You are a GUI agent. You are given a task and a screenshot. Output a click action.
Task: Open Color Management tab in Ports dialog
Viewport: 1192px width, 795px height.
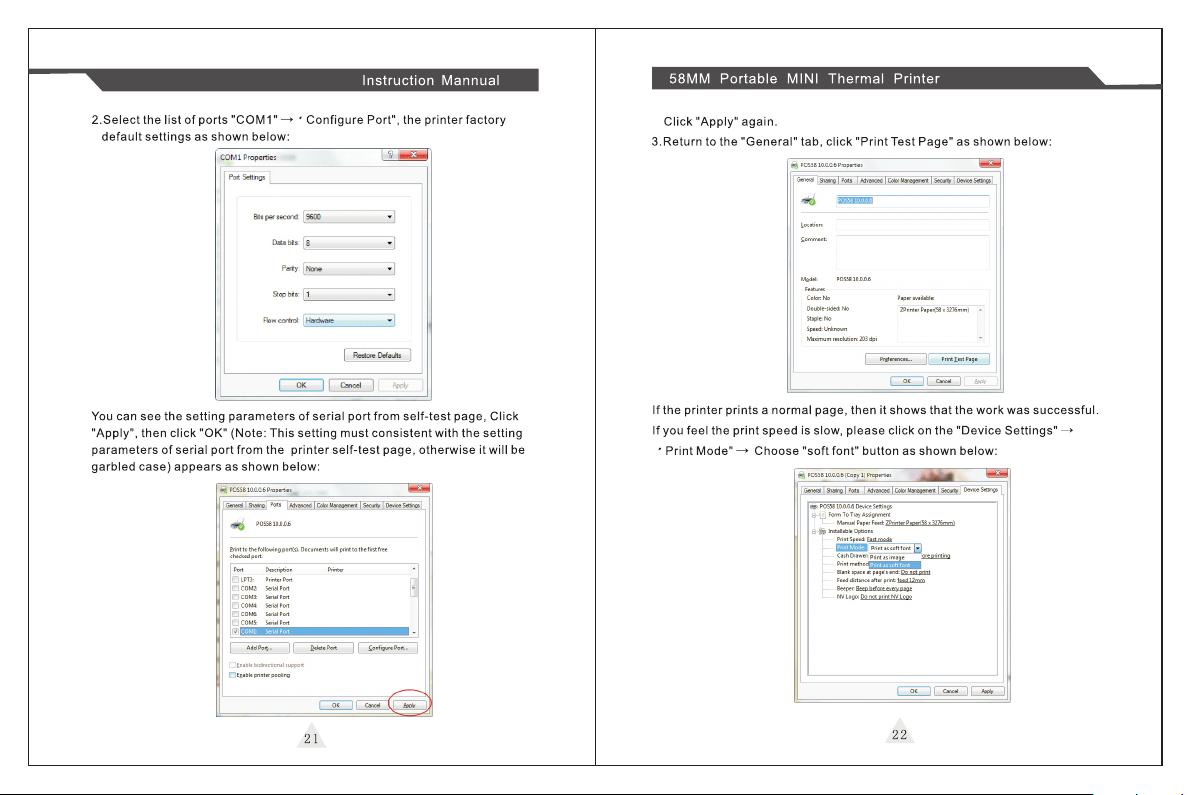337,505
